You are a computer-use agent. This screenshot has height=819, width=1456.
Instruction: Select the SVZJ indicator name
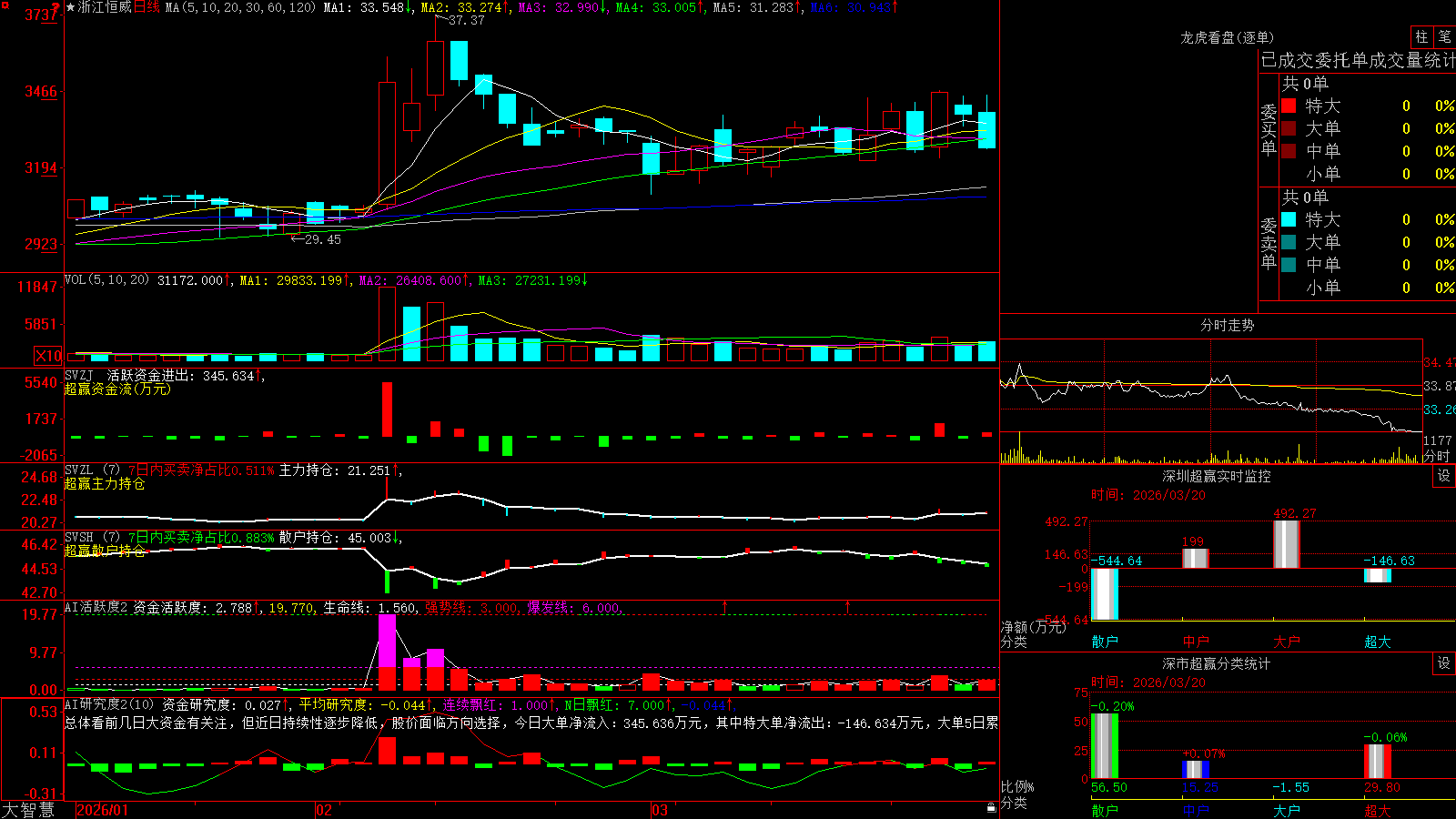[79, 376]
